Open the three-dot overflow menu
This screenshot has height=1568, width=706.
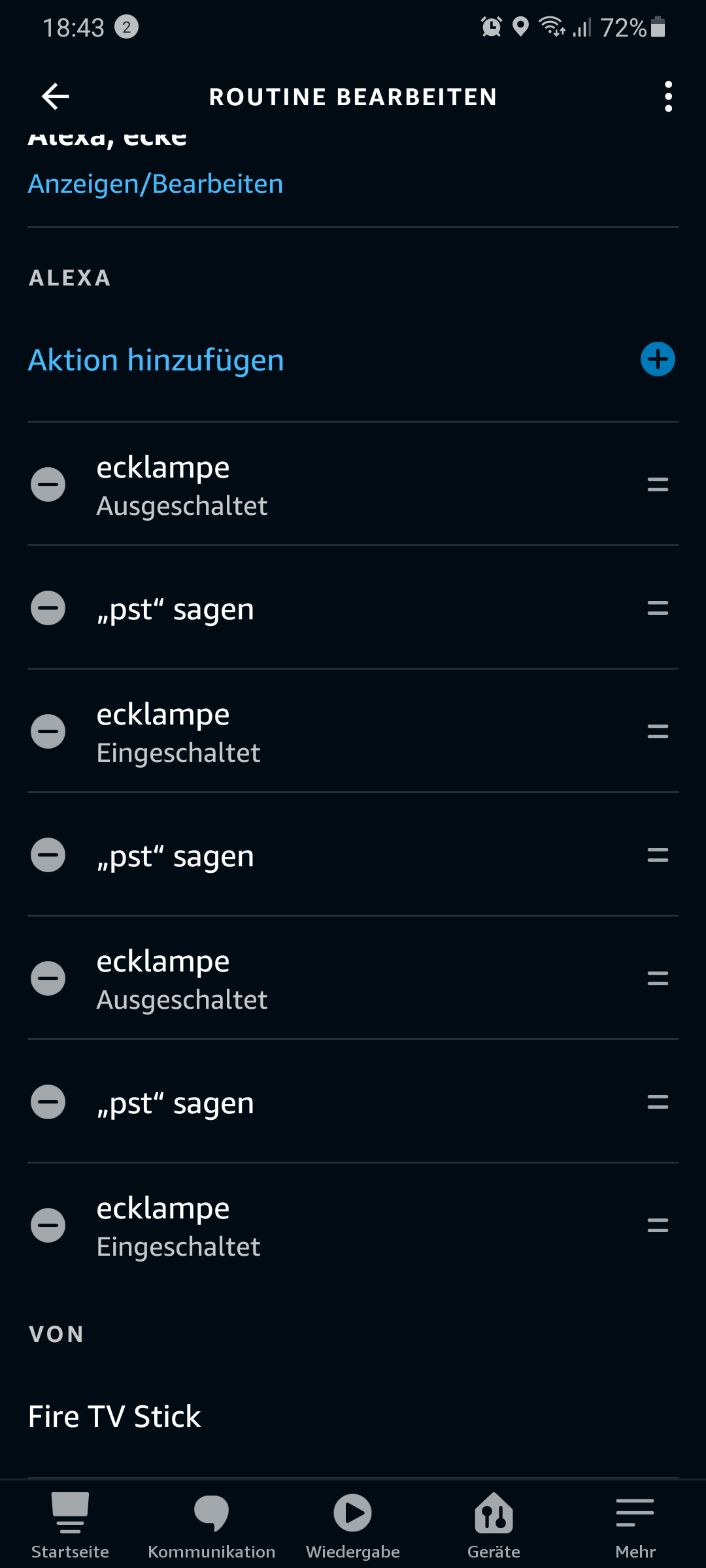(x=667, y=97)
